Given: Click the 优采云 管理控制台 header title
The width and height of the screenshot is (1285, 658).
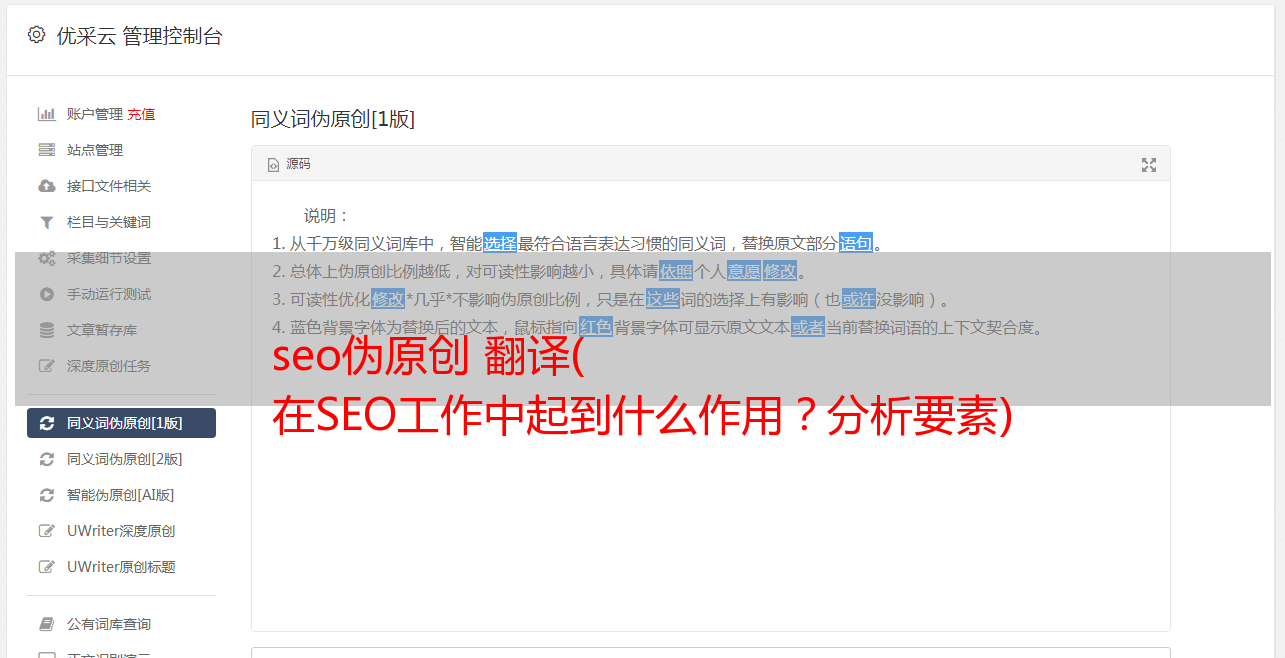Looking at the screenshot, I should [139, 36].
